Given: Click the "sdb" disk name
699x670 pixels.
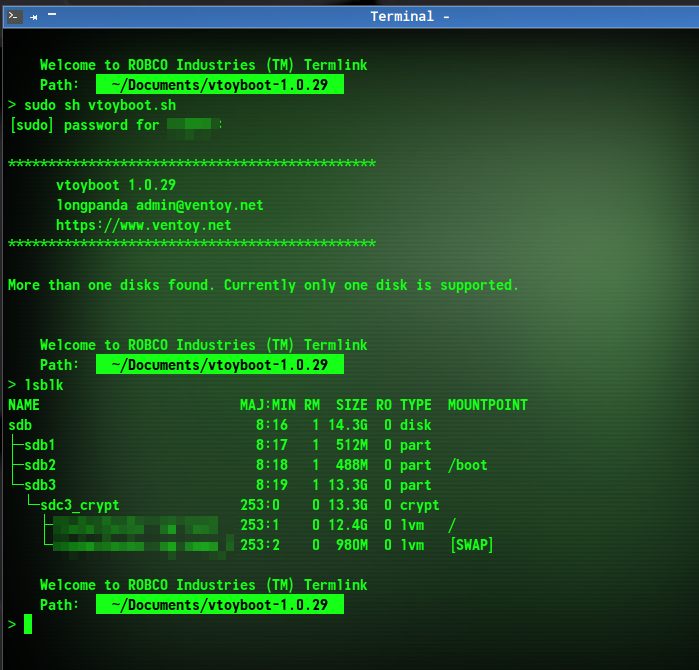Looking at the screenshot, I should click(20, 425).
